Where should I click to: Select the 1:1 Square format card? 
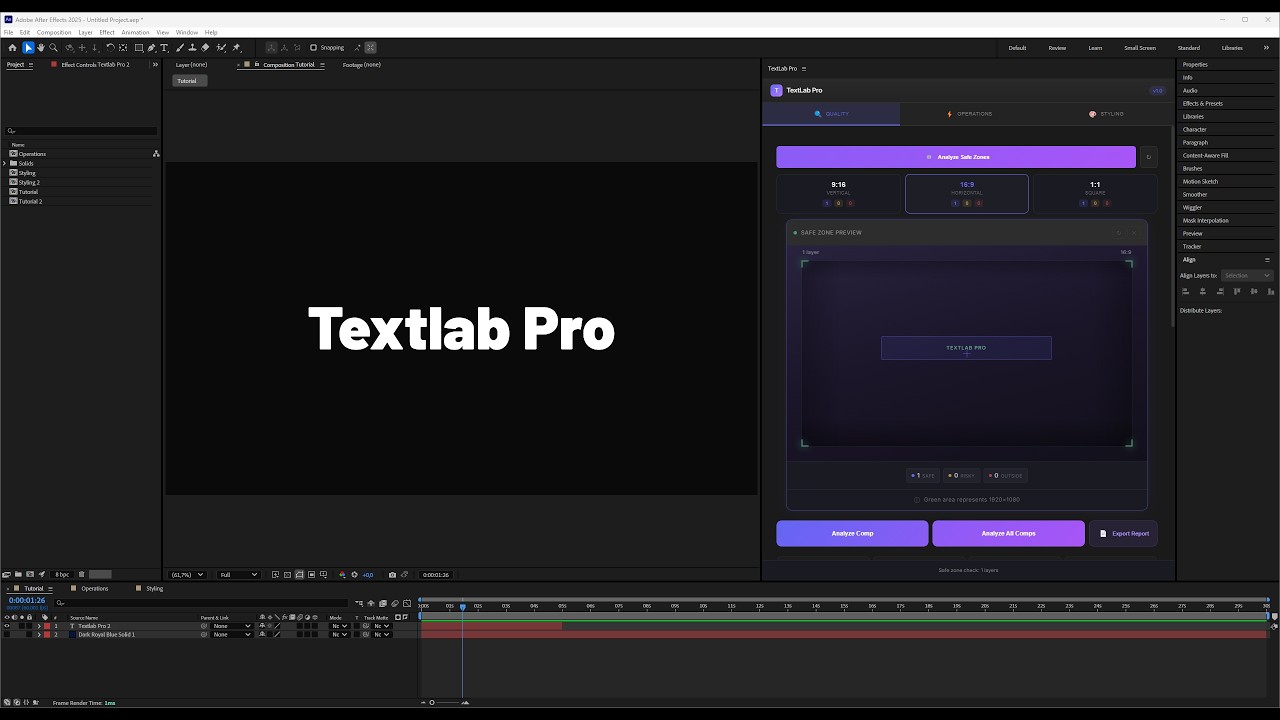click(1095, 194)
